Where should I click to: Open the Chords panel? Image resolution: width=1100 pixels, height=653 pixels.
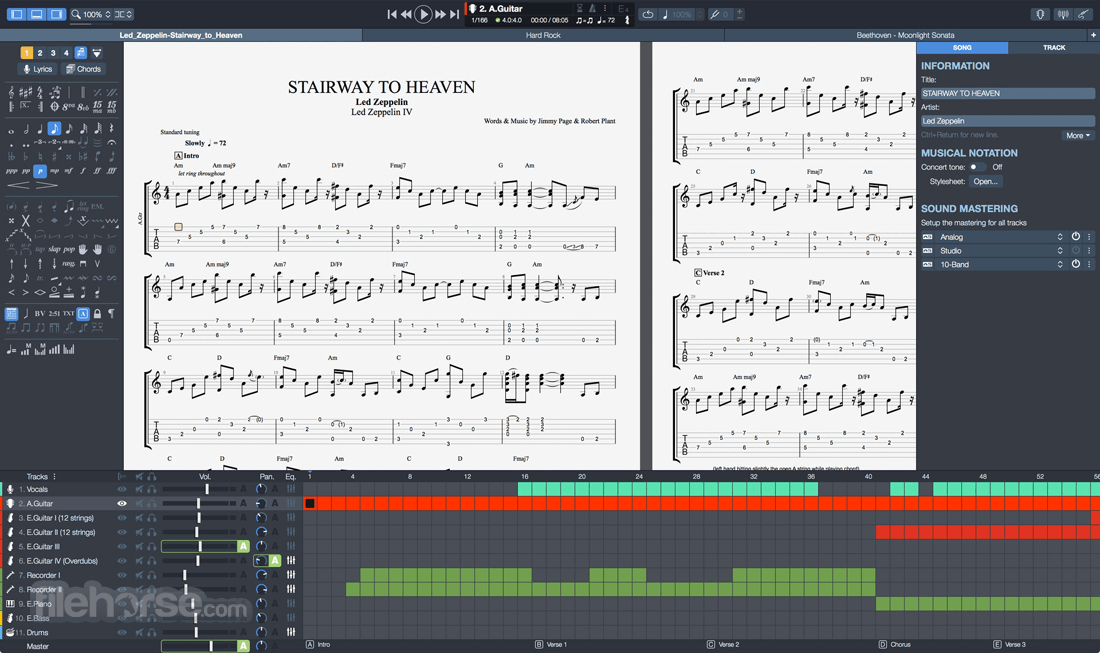pos(83,69)
